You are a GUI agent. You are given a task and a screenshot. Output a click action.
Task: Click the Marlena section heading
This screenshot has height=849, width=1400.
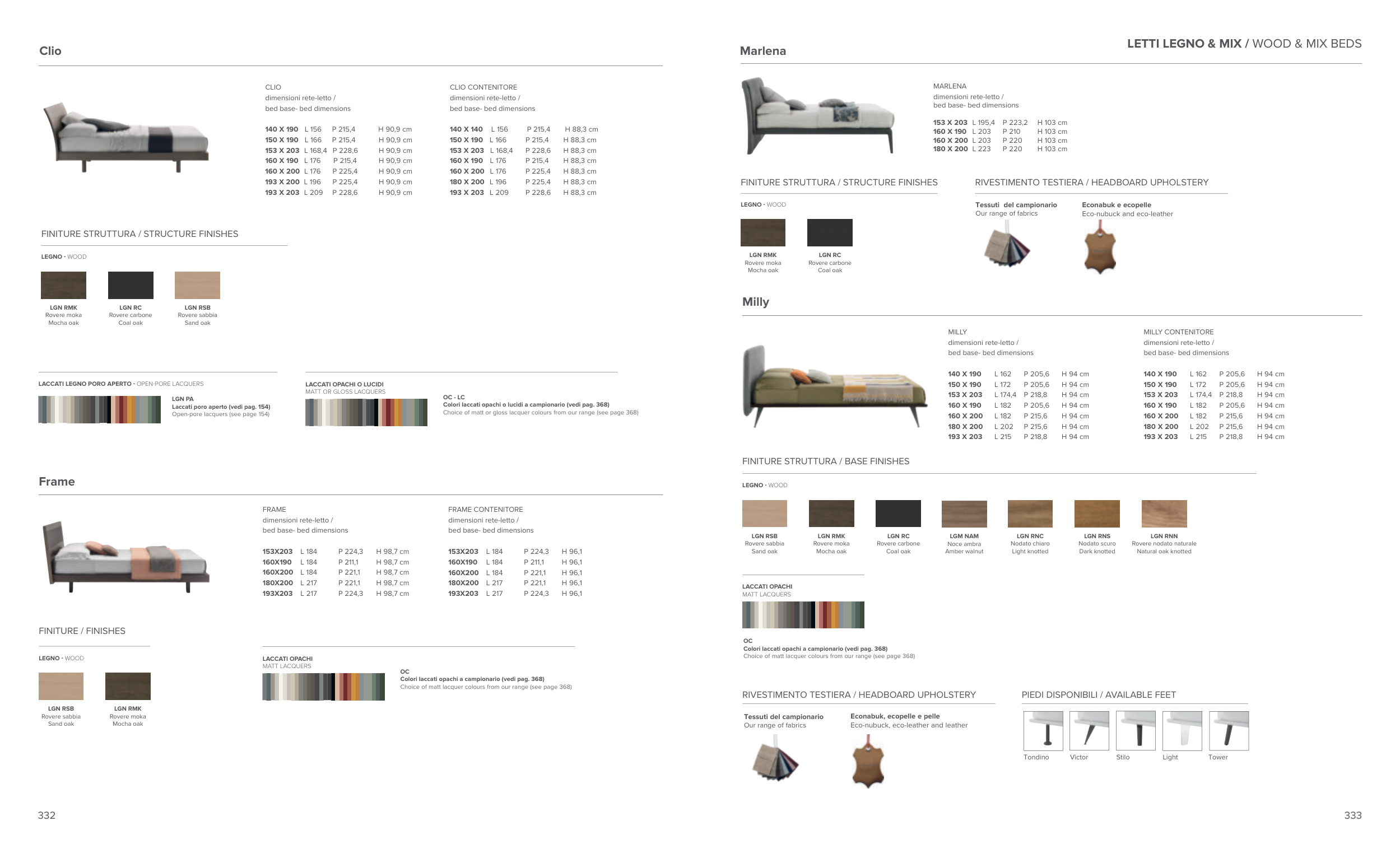pyautogui.click(x=762, y=51)
